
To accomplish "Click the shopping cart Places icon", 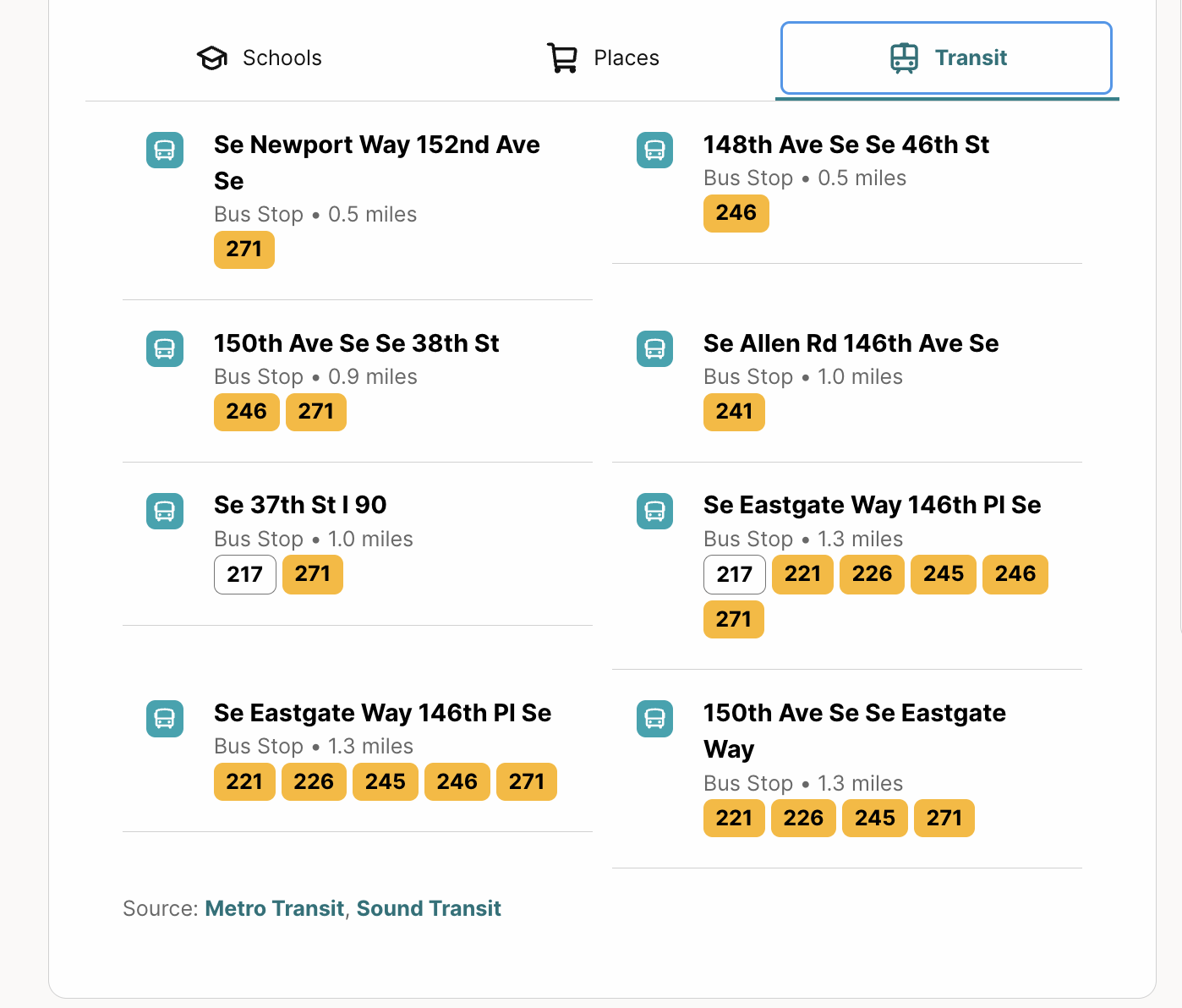I will [x=562, y=58].
